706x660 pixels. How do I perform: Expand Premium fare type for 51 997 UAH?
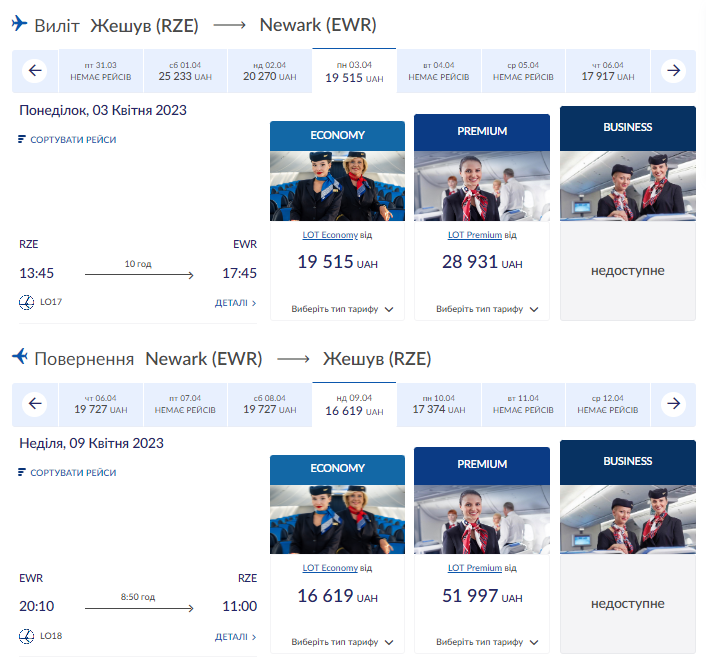coord(486,642)
